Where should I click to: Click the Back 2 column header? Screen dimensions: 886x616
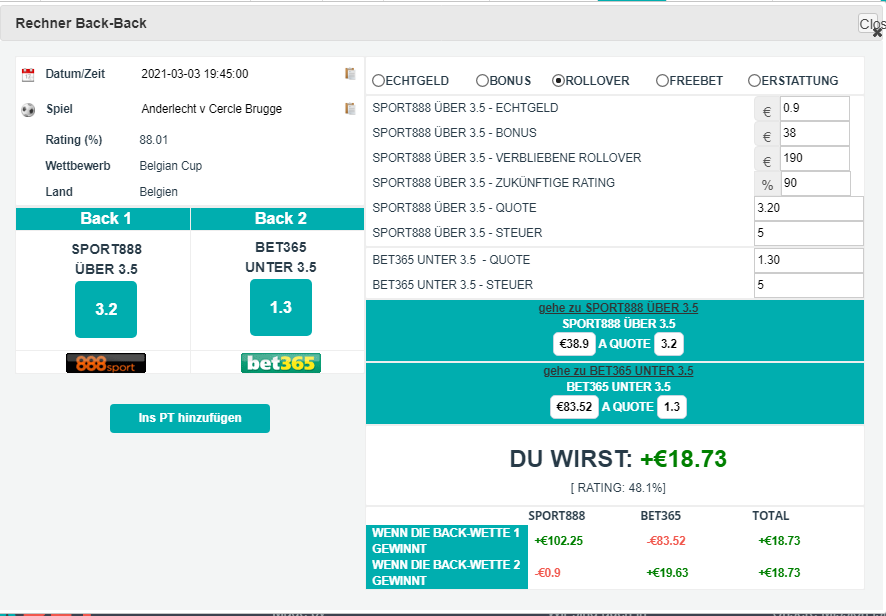(277, 219)
